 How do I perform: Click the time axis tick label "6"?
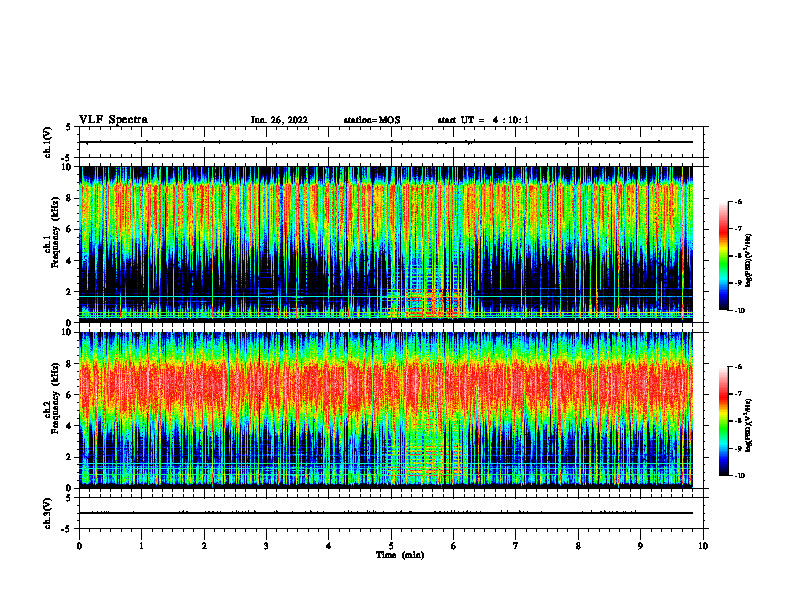(x=454, y=546)
